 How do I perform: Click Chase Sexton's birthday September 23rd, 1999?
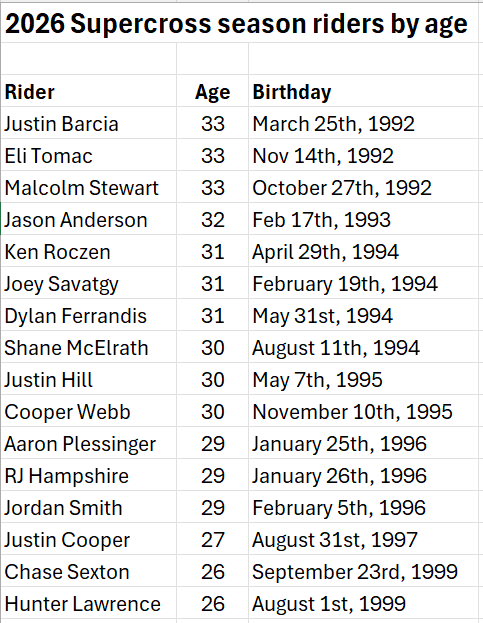pyautogui.click(x=355, y=572)
